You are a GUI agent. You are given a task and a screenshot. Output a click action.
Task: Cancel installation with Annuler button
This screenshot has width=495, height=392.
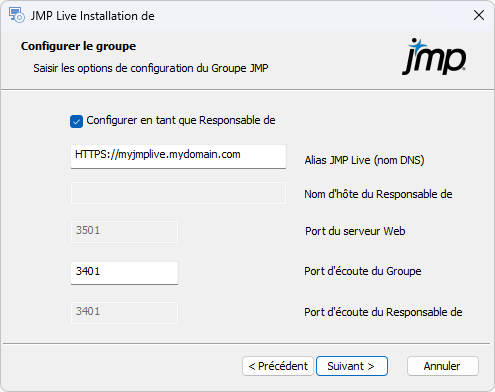coord(443,366)
